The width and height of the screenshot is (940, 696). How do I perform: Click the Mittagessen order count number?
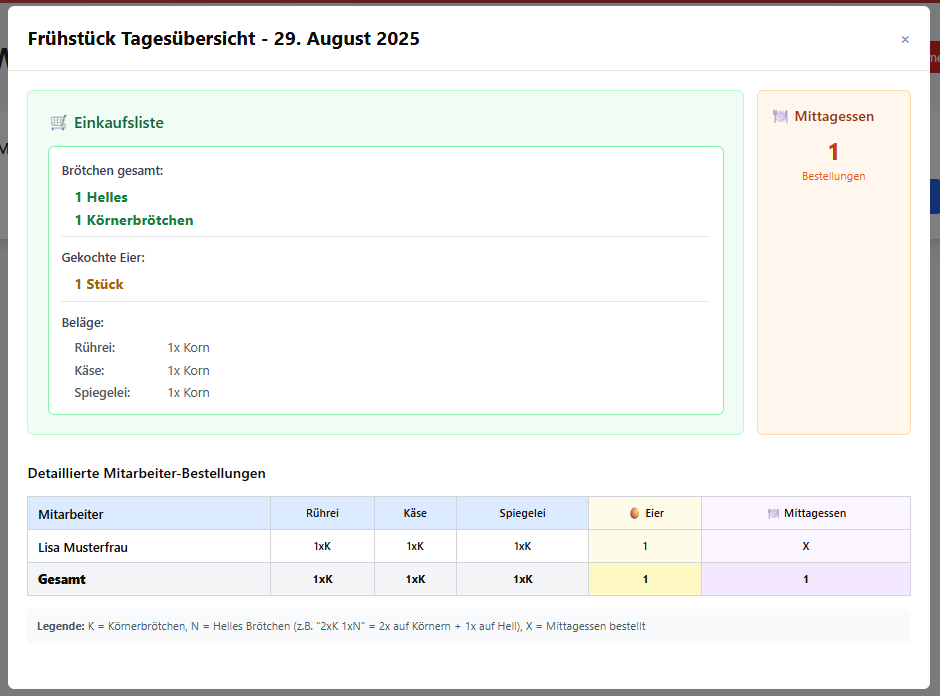(833, 152)
